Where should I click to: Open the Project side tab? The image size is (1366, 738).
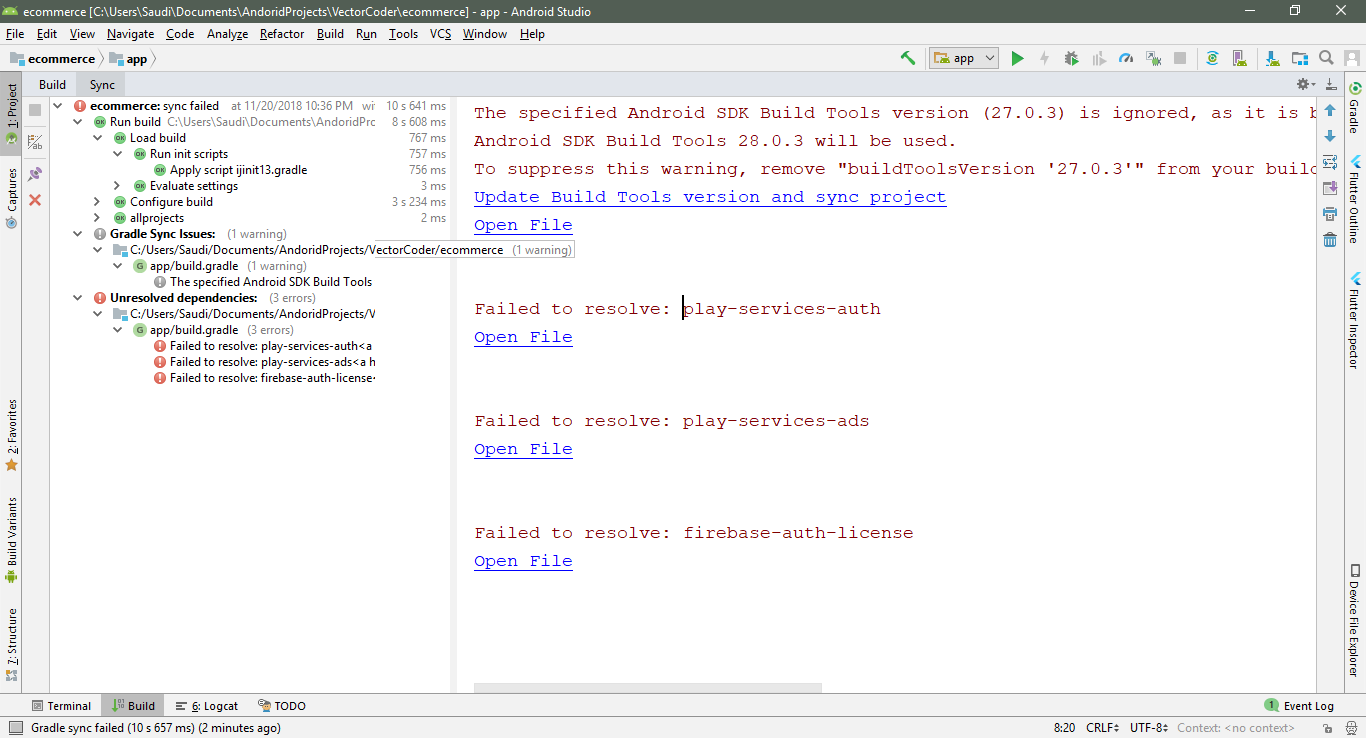coord(12,115)
